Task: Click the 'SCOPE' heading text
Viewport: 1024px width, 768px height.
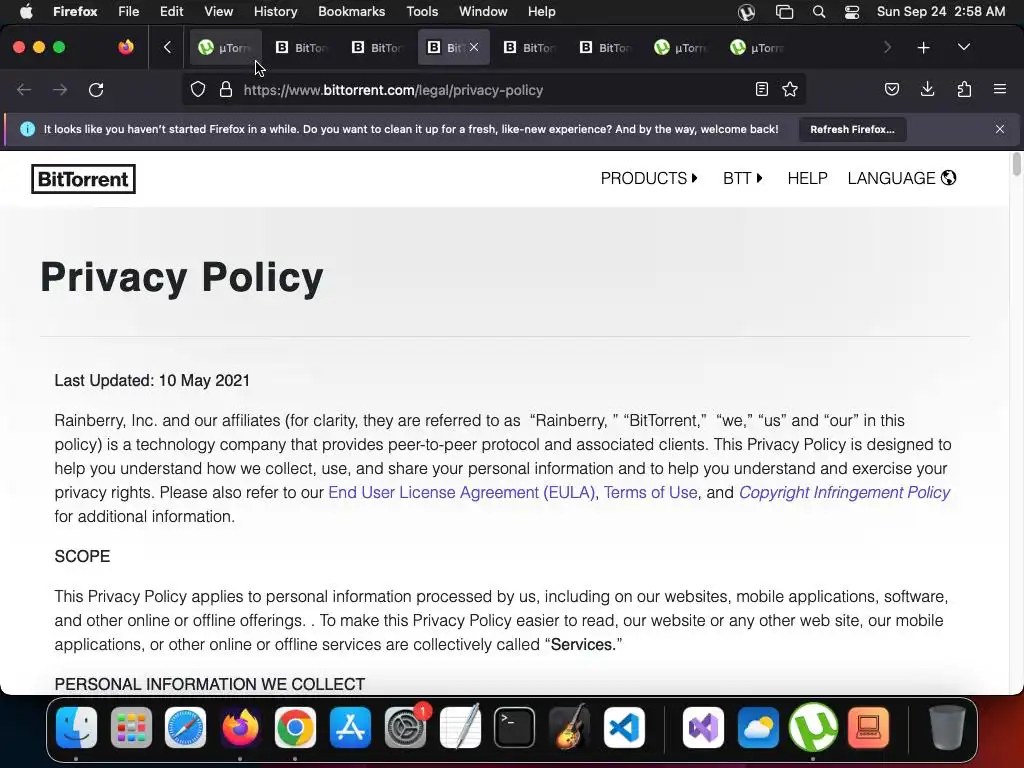Action: 82,556
